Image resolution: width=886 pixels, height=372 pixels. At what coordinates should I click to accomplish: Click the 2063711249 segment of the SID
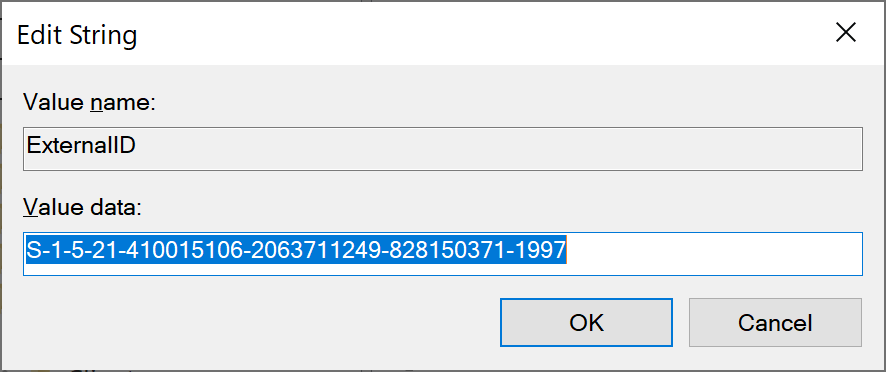coord(310,249)
